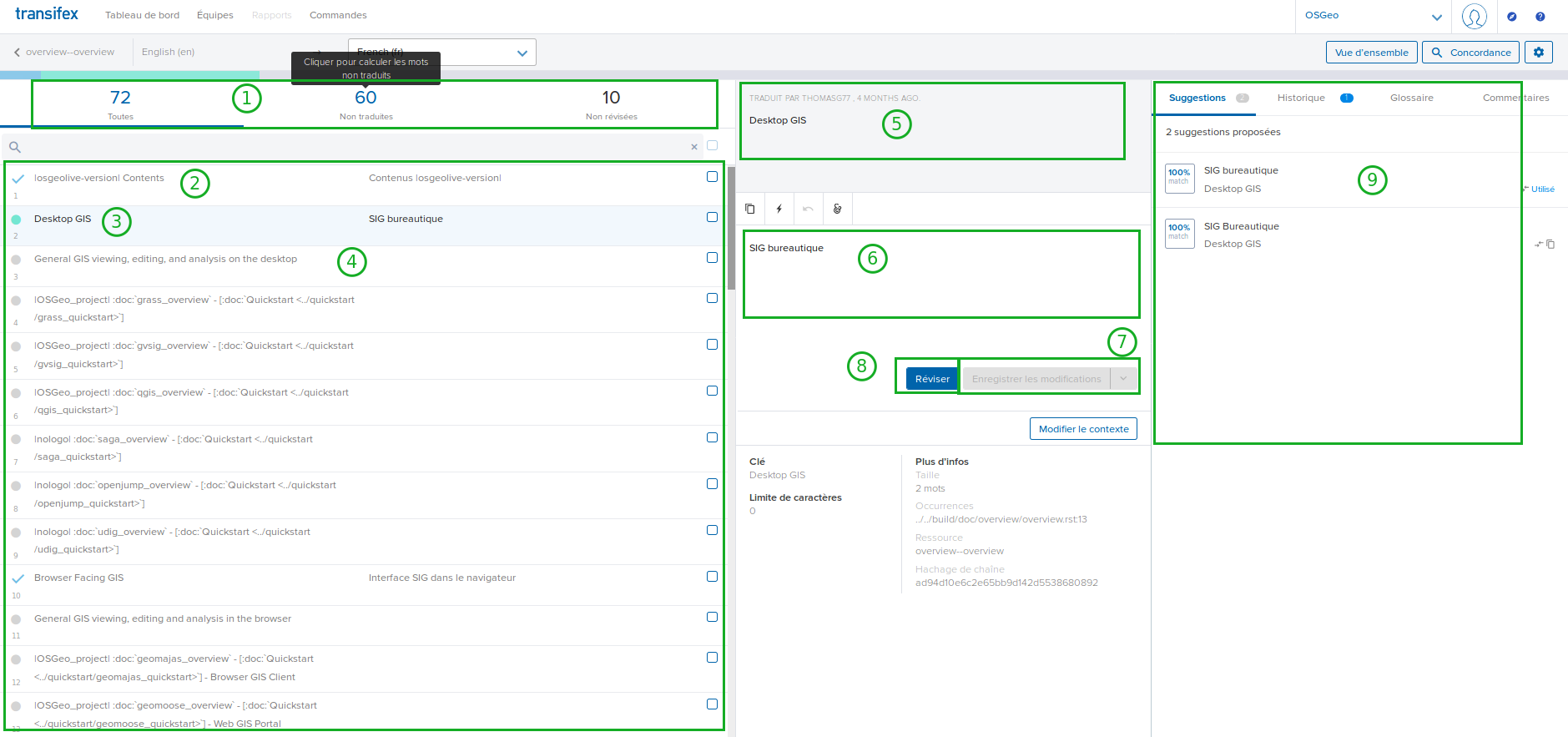
Task: Click the Modifier le contexte button
Action: pos(1083,429)
